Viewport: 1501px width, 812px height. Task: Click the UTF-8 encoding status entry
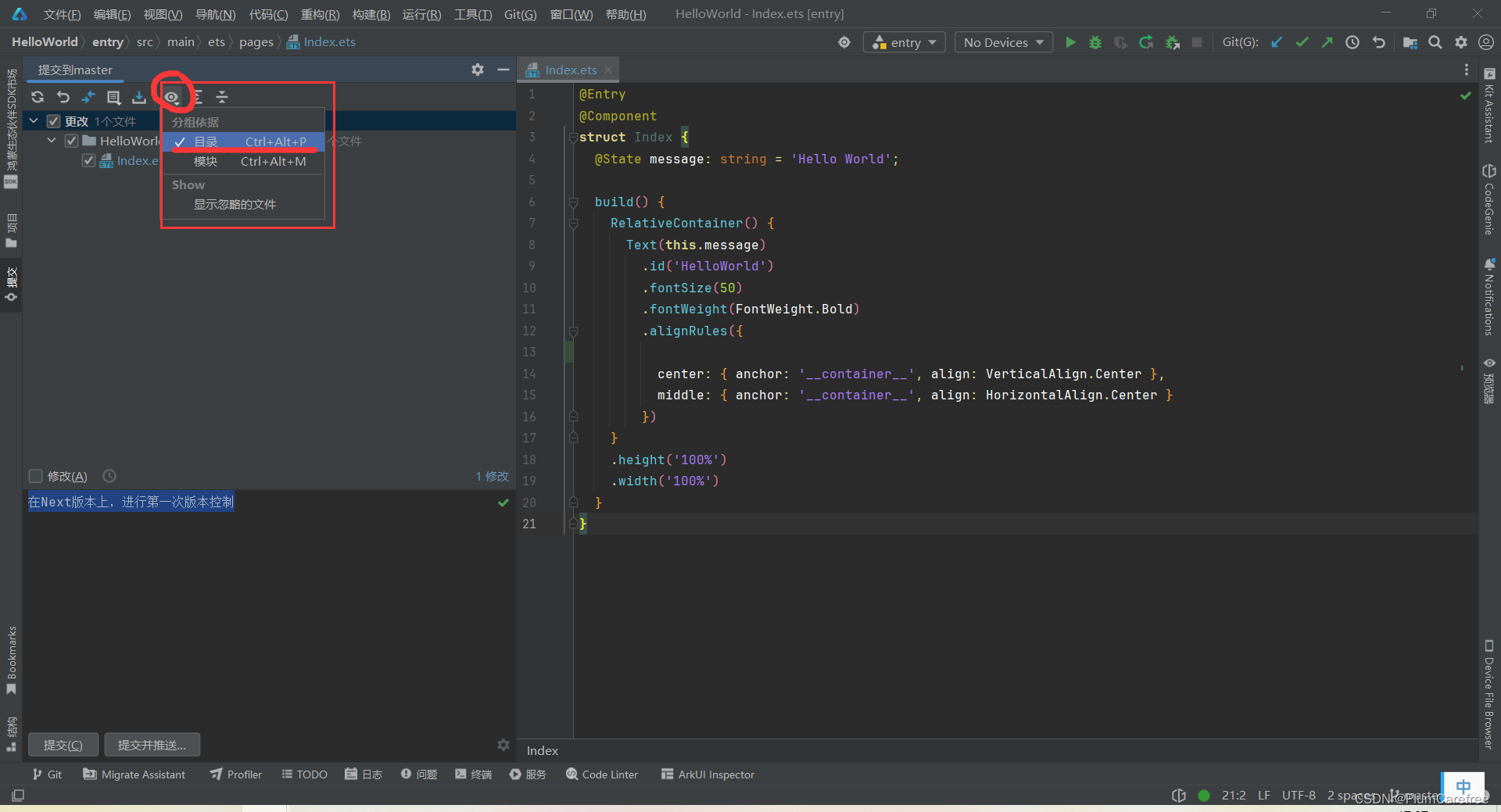tap(1299, 795)
